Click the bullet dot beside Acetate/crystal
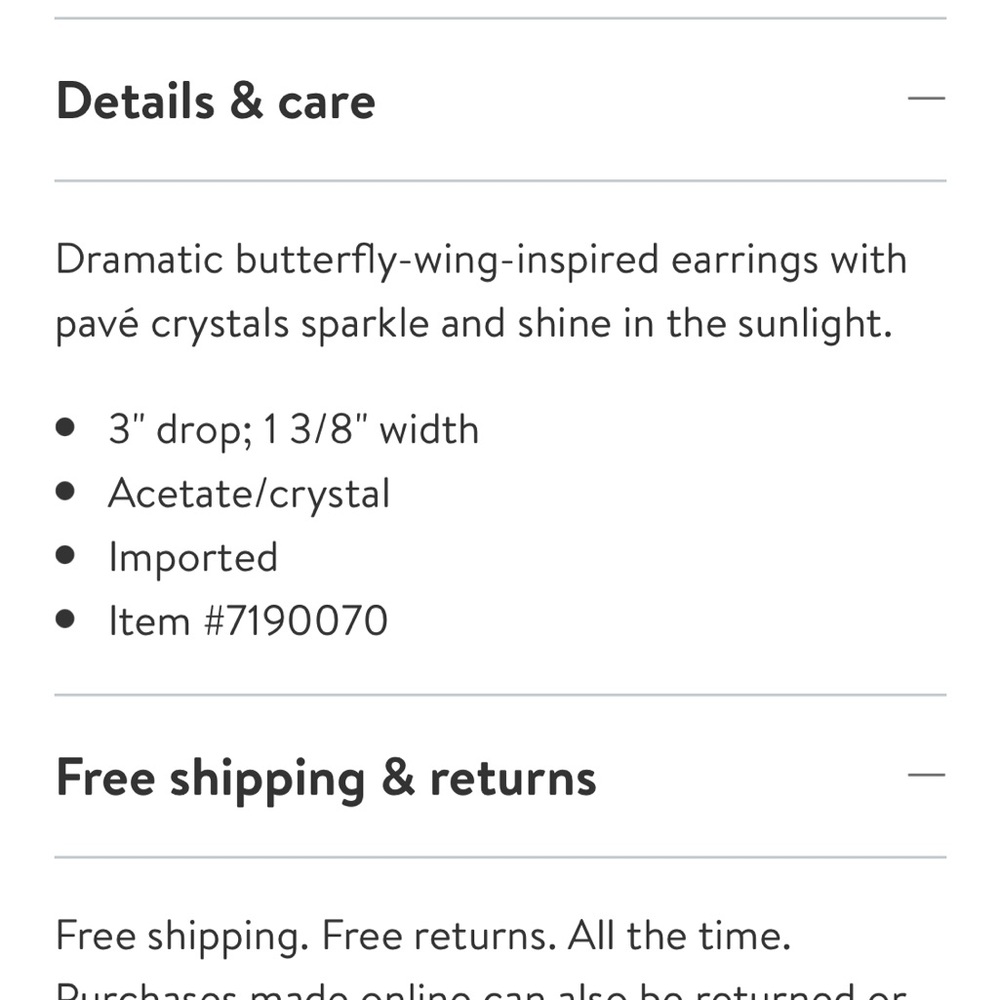Screen dimensions: 1000x1000 pyautogui.click(x=65, y=491)
